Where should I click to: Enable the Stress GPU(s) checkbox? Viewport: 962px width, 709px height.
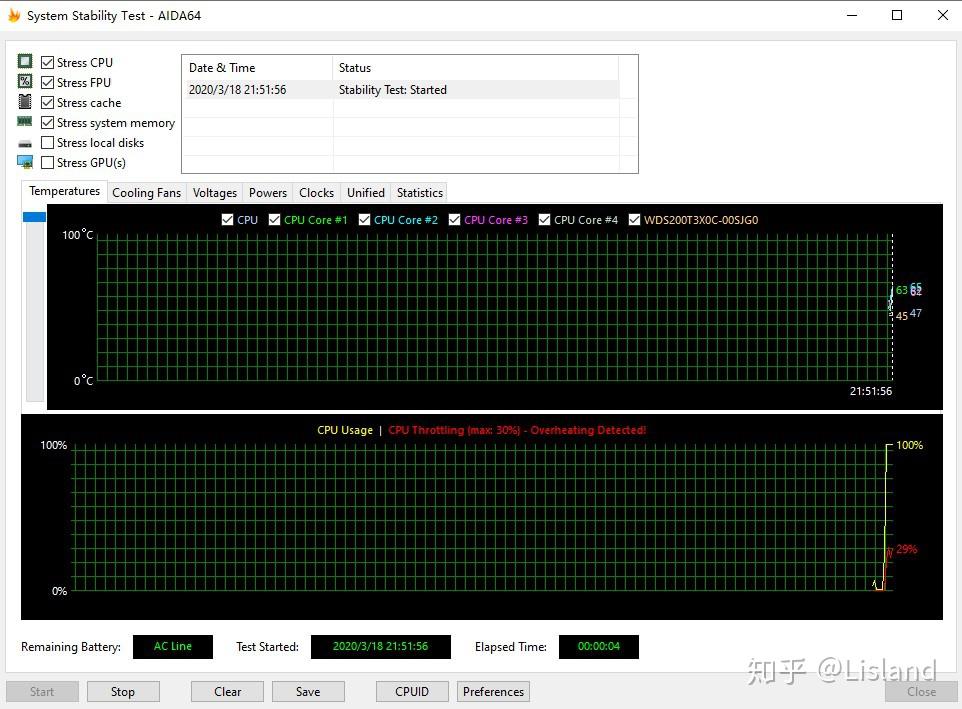point(47,162)
